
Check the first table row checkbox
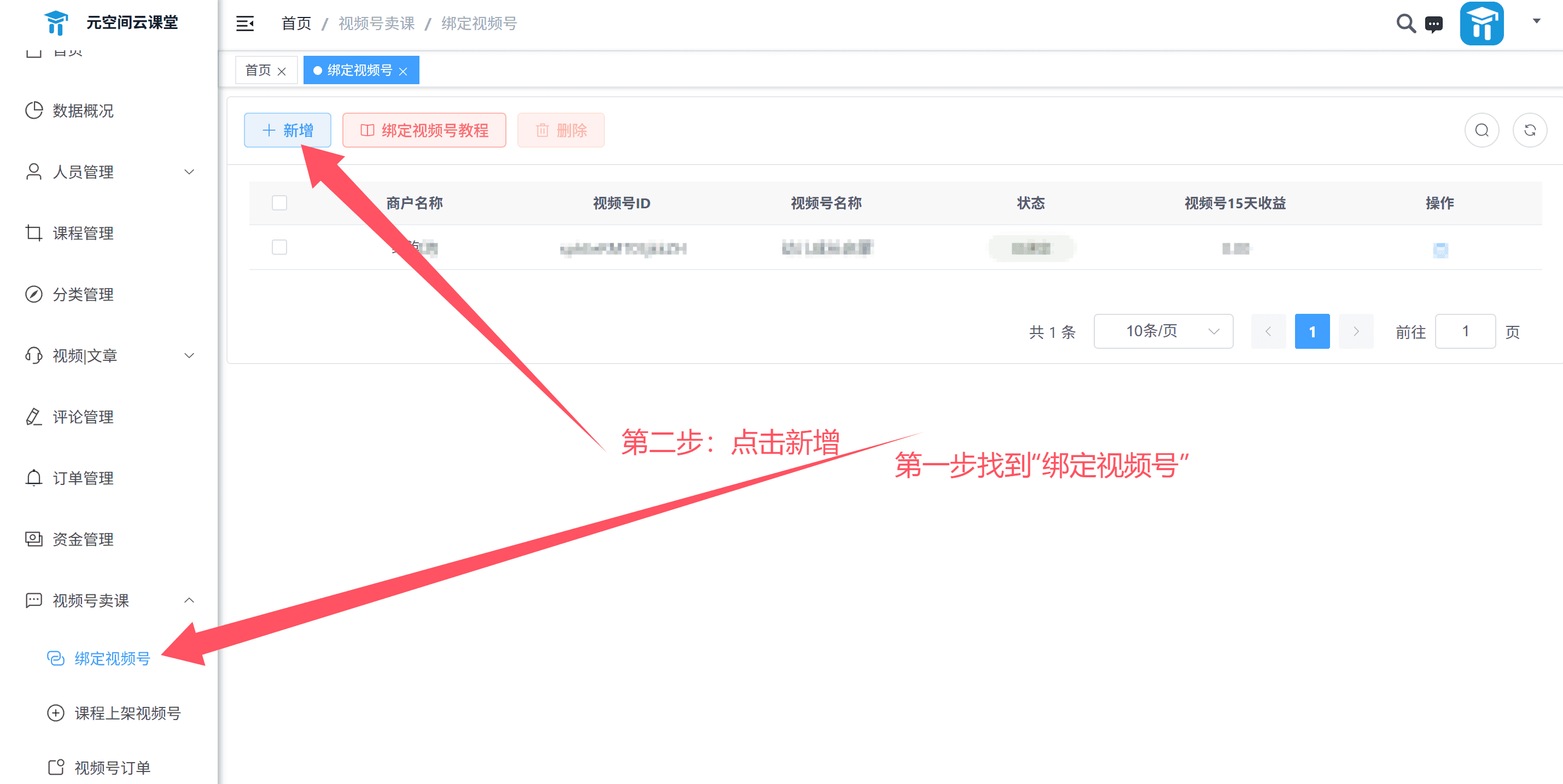279,247
